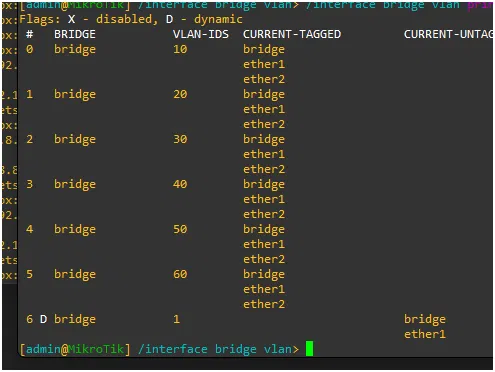Image resolution: width=495 pixels, height=372 pixels.
Task: Click the CURRENT-TAGGED column header
Action: coord(292,34)
